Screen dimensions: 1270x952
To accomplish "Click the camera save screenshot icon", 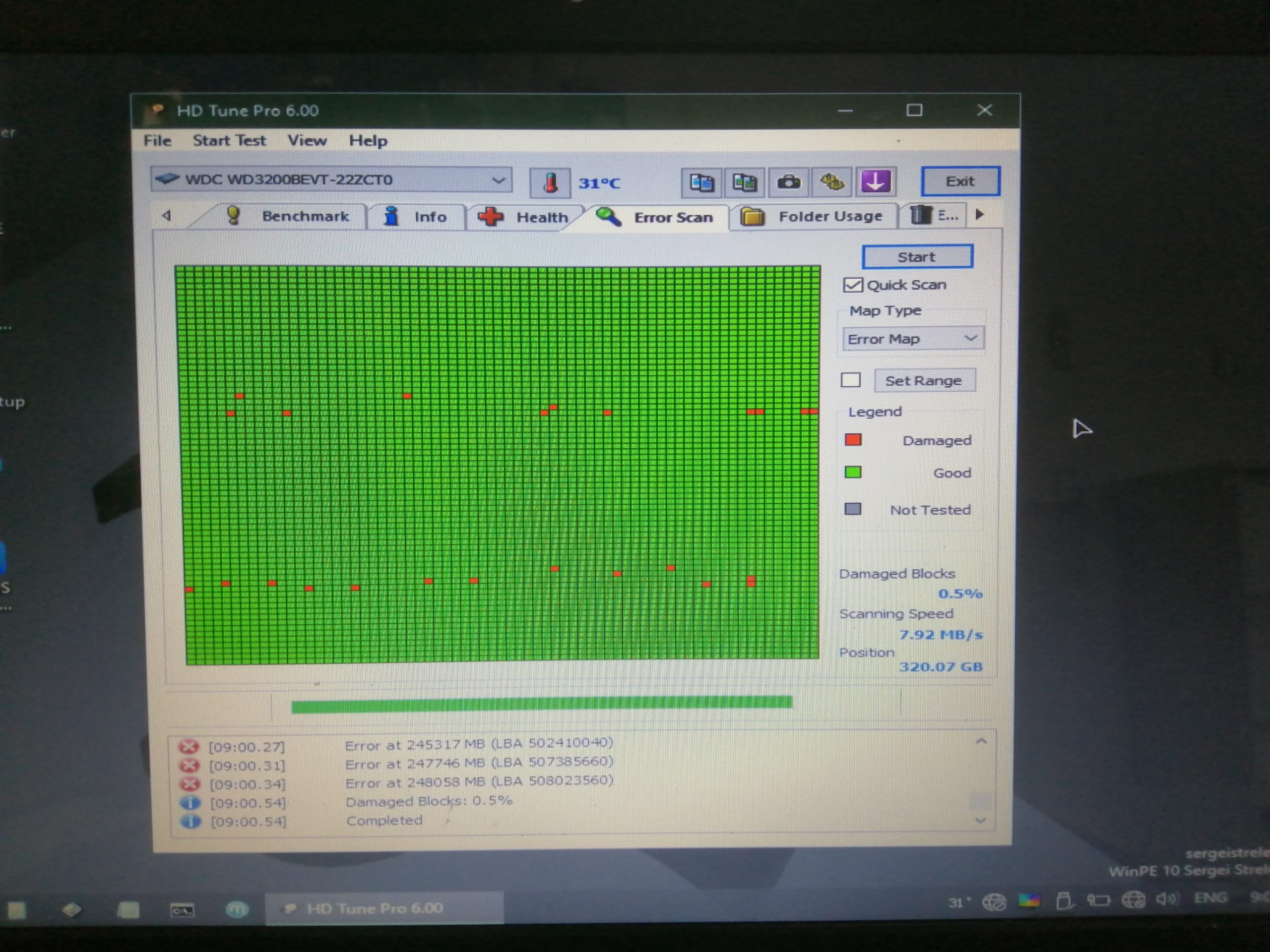I will 788,182.
